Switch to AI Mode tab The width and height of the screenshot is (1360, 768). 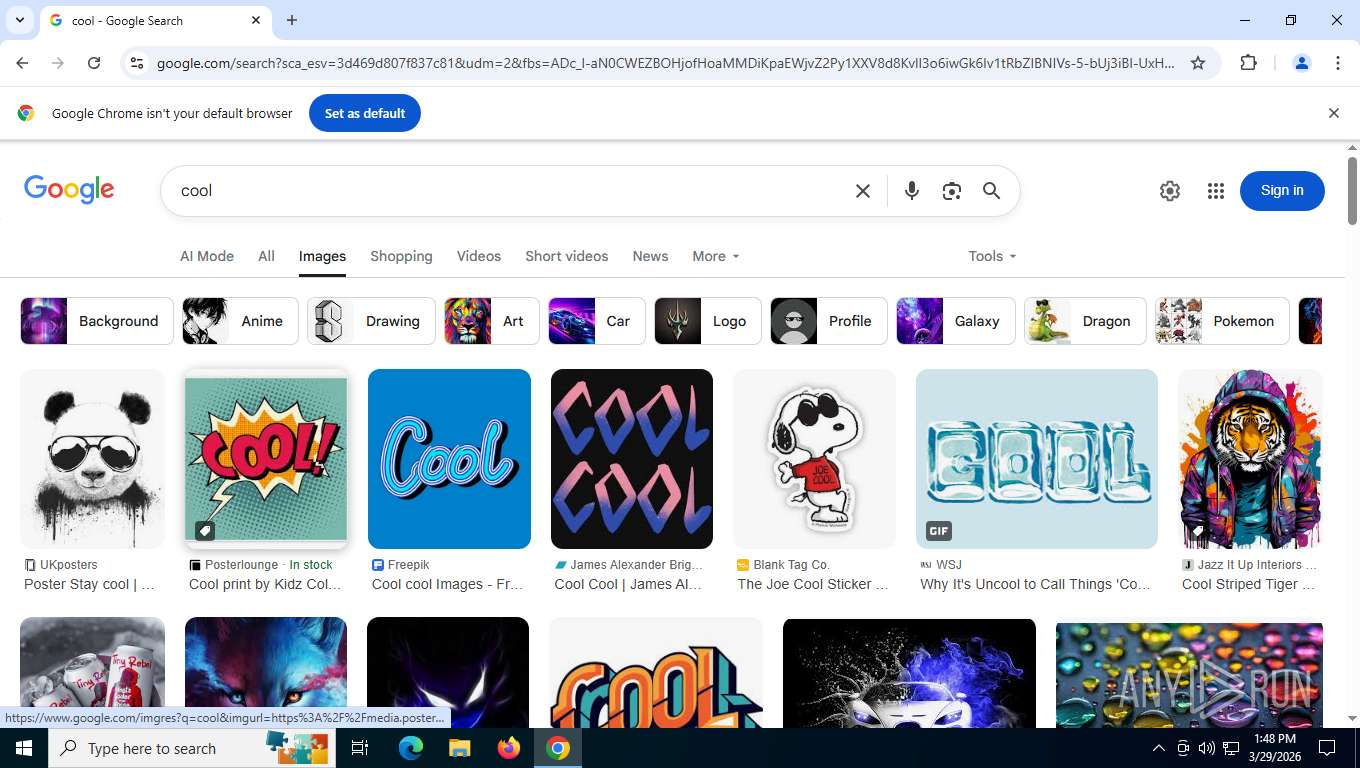tap(207, 256)
